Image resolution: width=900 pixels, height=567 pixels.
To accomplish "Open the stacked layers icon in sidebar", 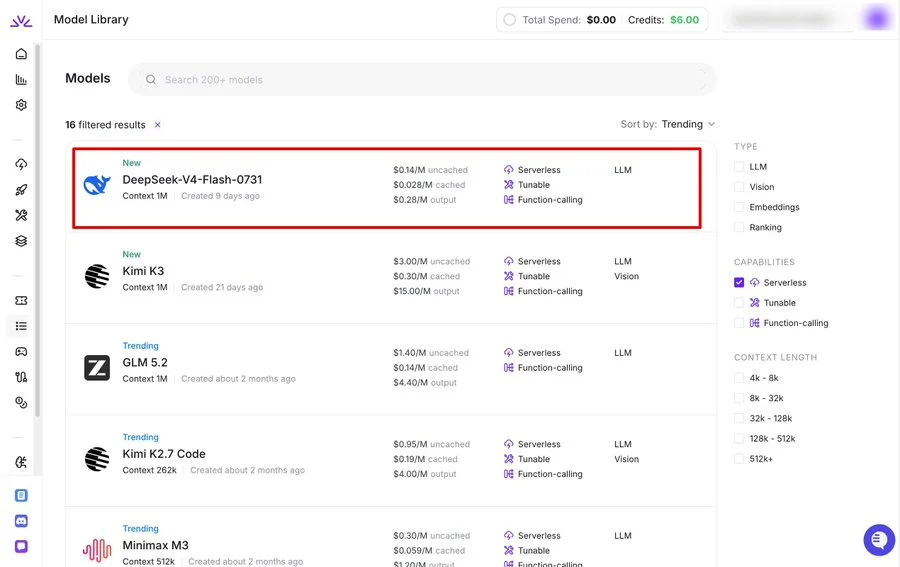I will pyautogui.click(x=21, y=241).
